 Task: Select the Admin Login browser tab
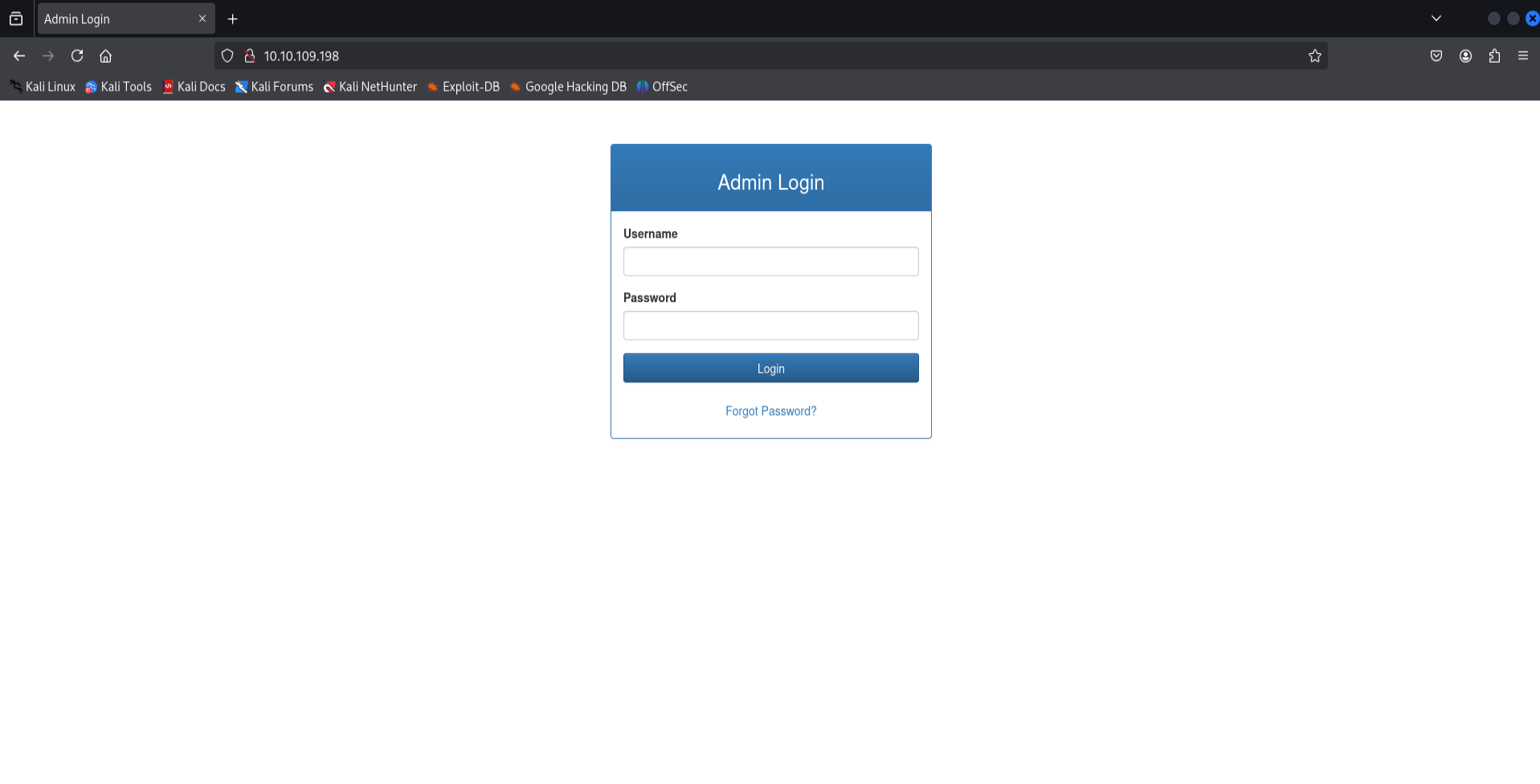click(x=126, y=19)
